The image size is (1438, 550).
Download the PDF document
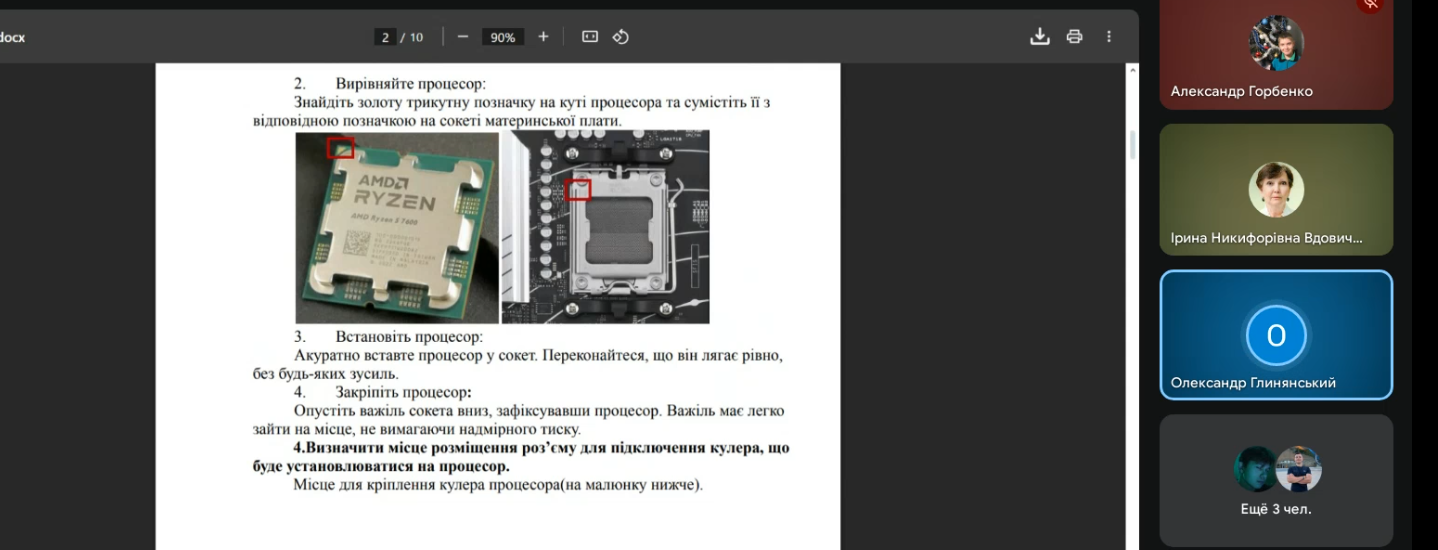(1040, 37)
